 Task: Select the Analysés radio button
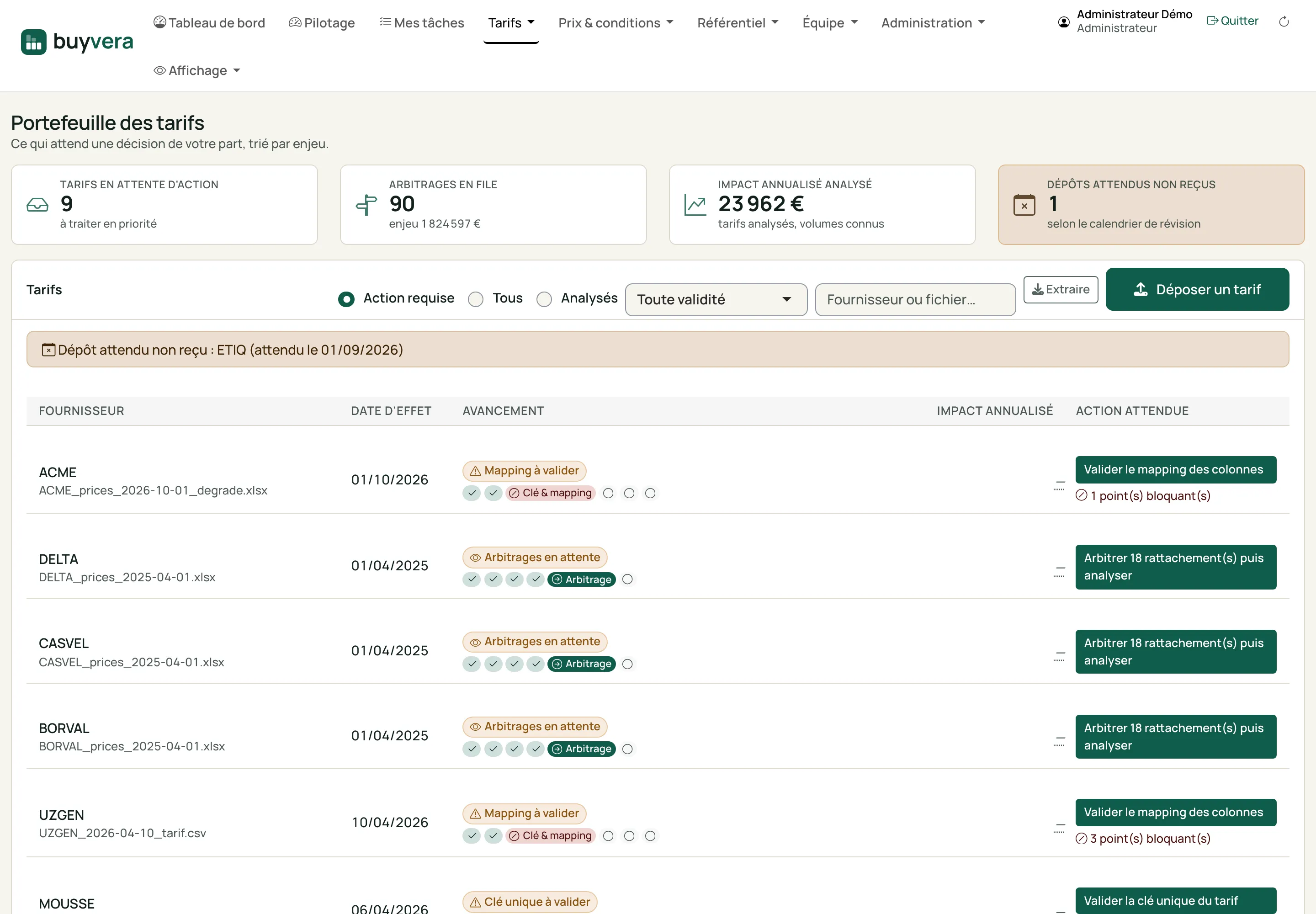point(544,299)
